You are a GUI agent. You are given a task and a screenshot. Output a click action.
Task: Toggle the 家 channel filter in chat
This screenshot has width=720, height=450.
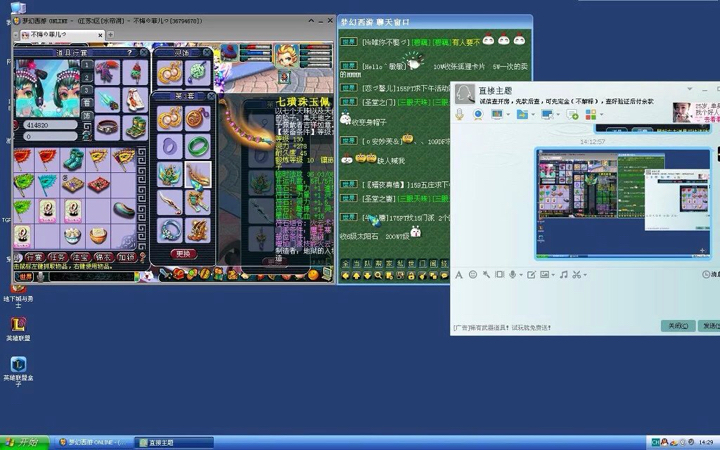pyautogui.click(x=389, y=264)
